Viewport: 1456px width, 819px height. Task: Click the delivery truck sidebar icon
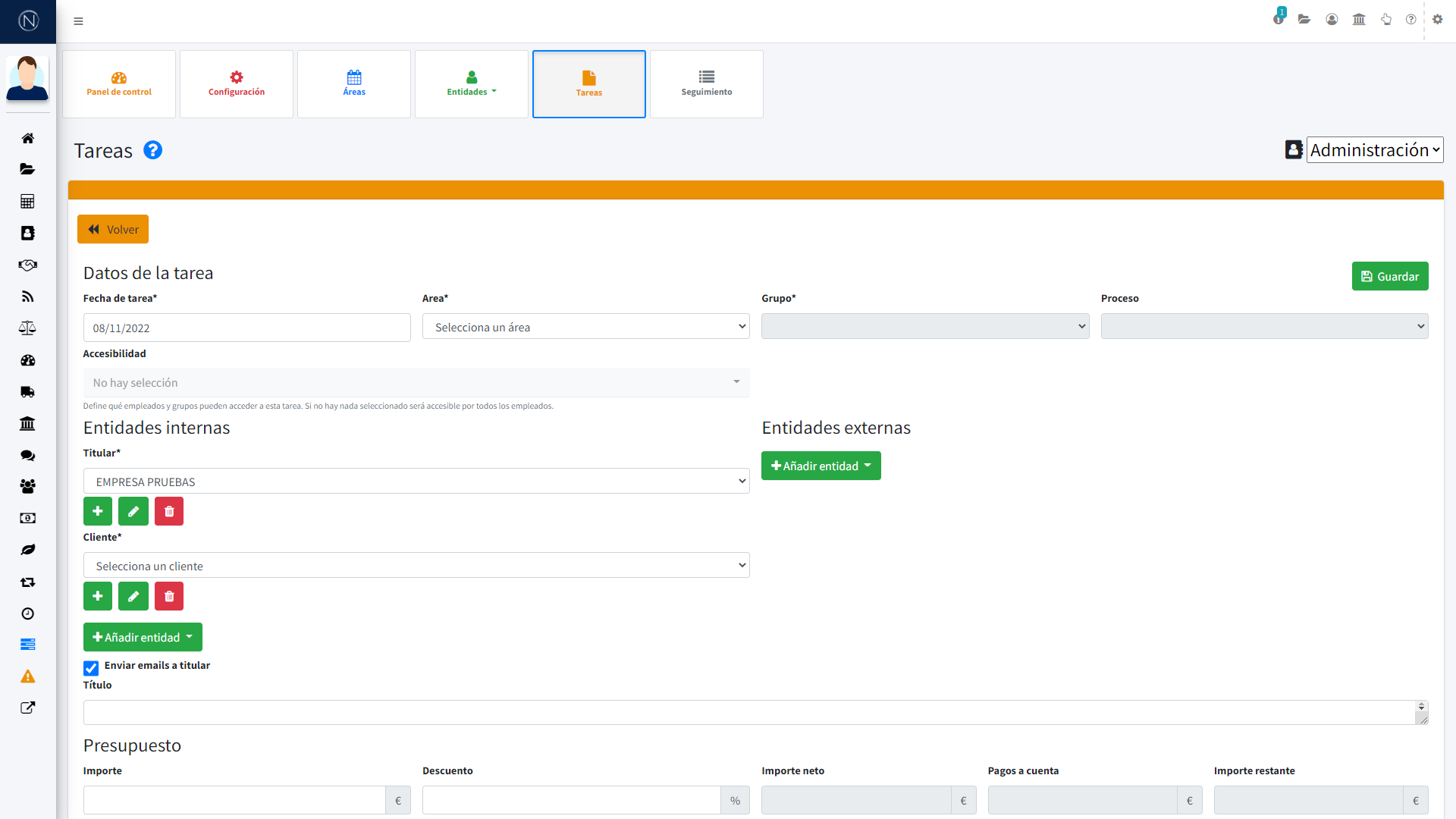click(x=28, y=392)
